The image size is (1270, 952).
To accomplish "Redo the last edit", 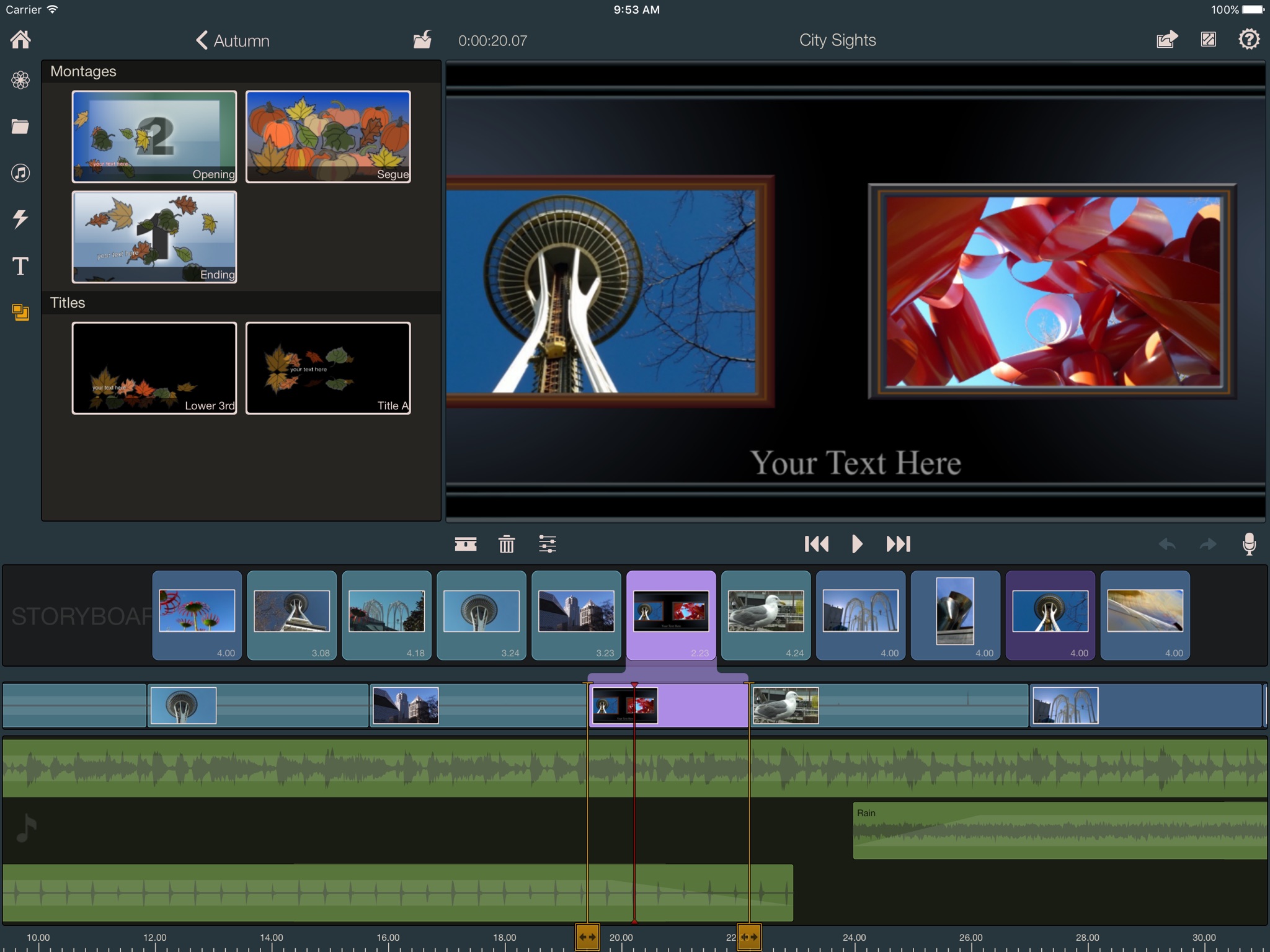I will (x=1208, y=544).
